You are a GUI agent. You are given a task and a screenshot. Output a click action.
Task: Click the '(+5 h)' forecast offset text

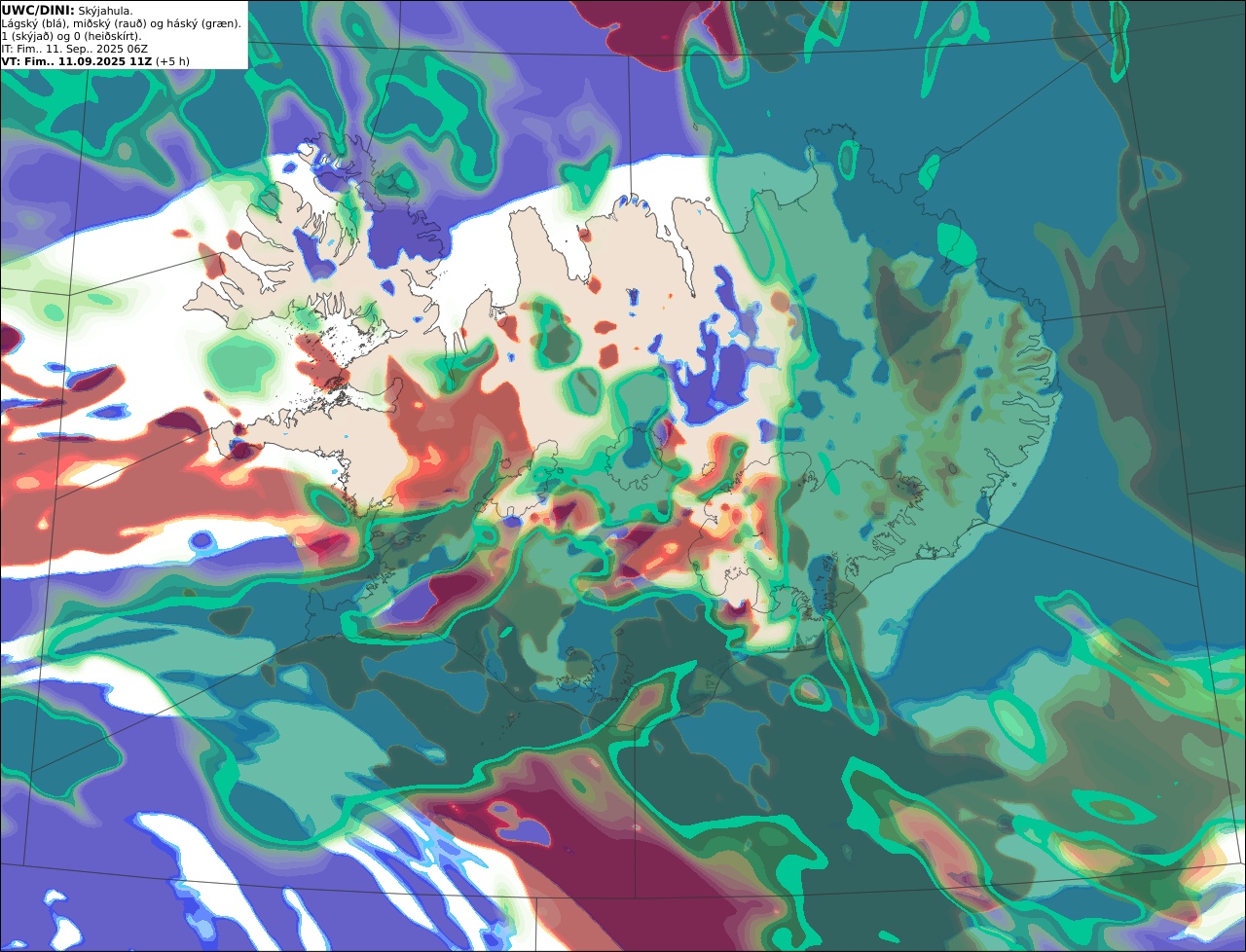(x=172, y=60)
